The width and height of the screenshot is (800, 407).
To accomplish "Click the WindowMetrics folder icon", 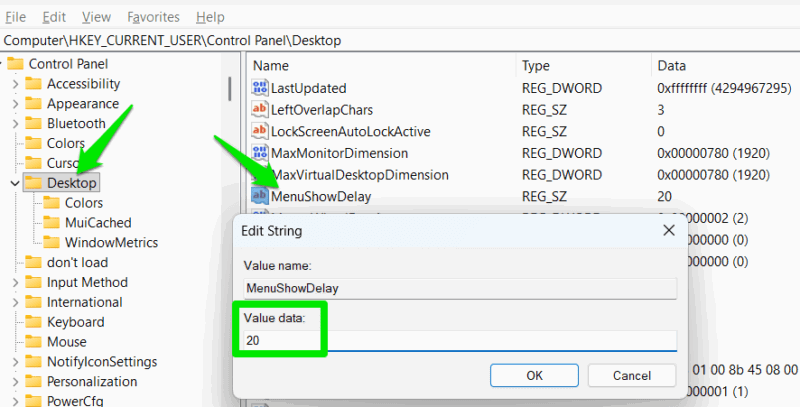I will pos(51,242).
